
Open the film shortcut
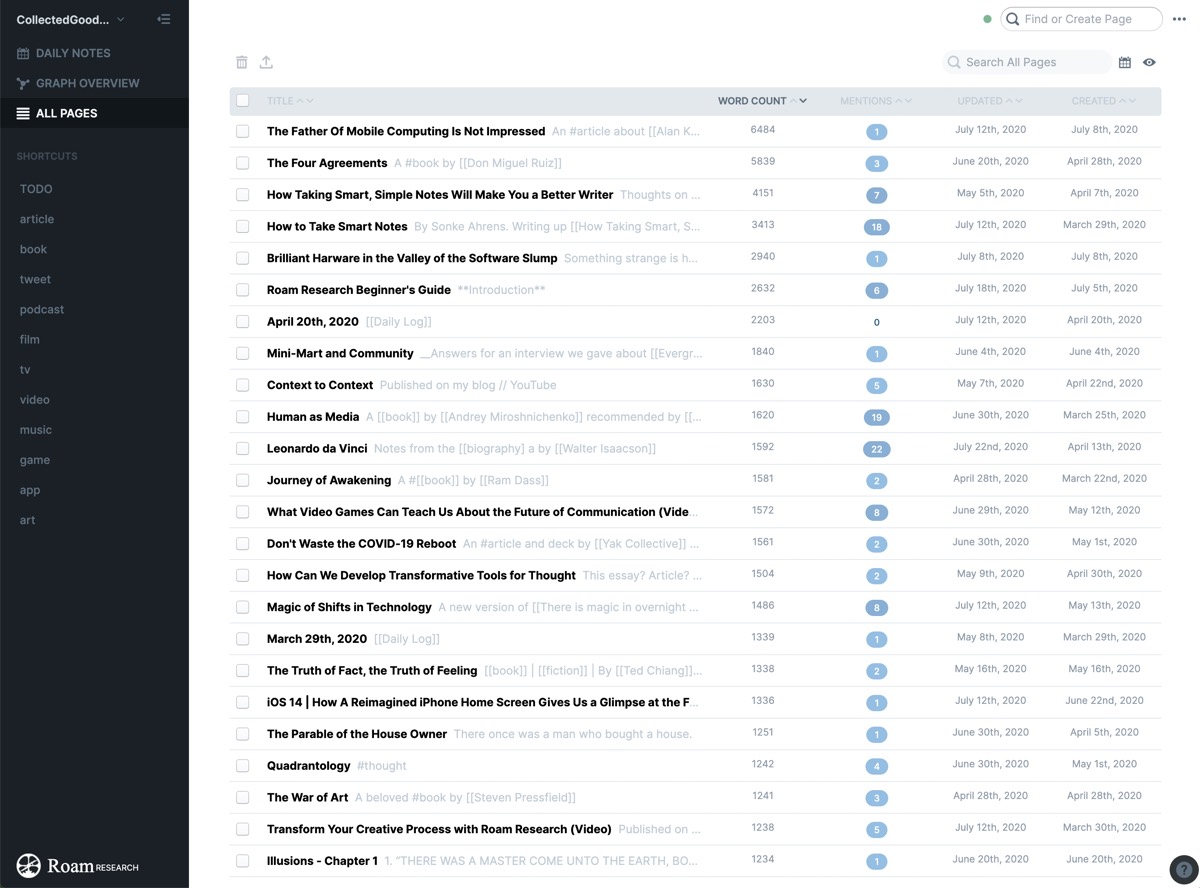pyautogui.click(x=30, y=339)
